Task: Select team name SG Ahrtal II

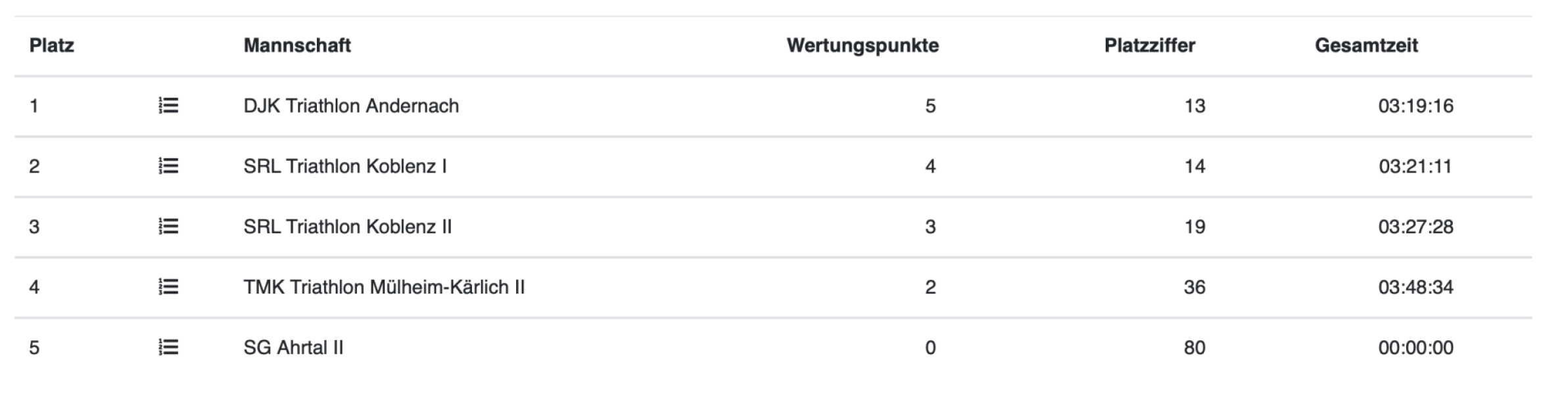Action: 293,347
